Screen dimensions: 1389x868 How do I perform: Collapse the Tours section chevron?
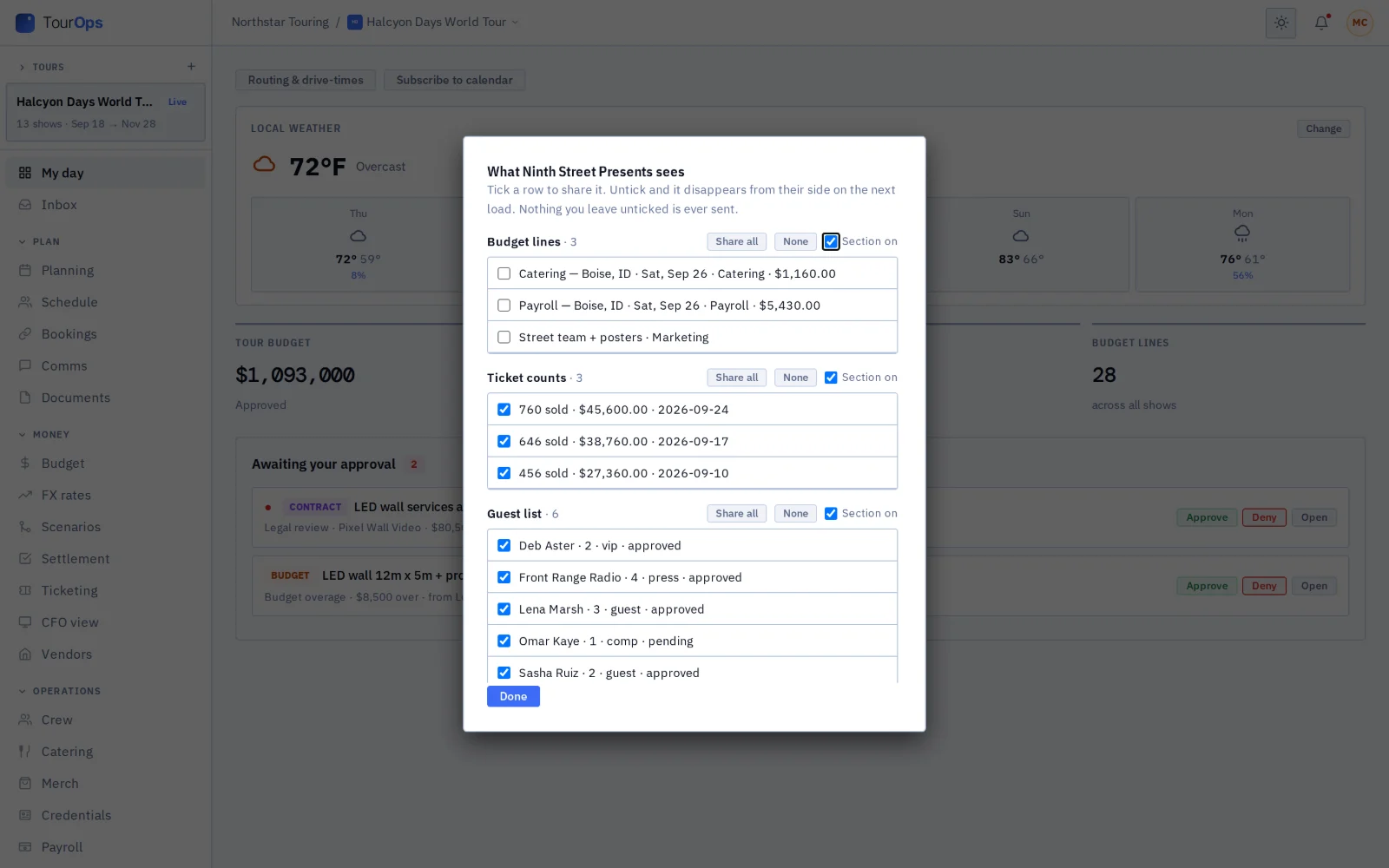coord(22,68)
